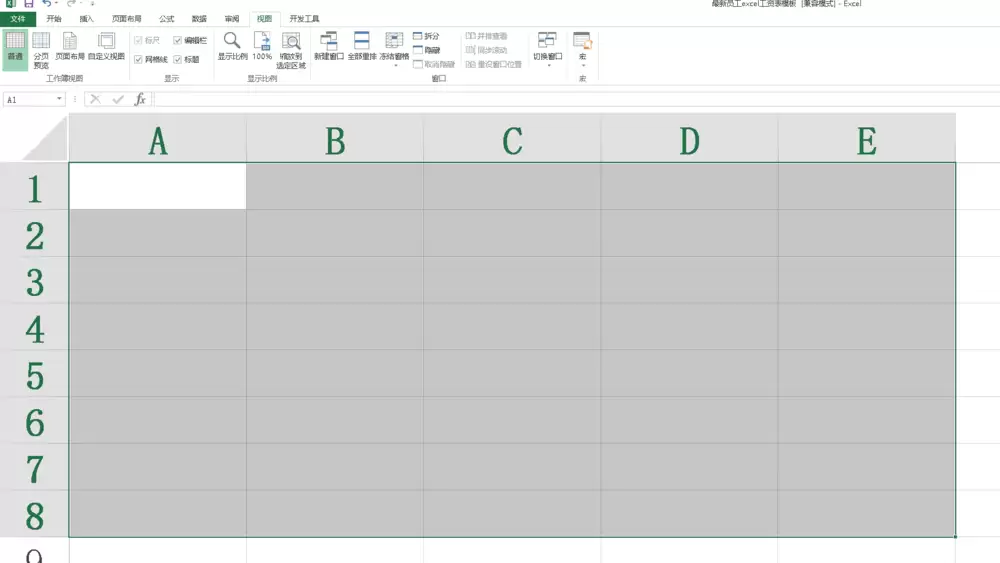Viewport: 1000px width, 563px height.
Task: Select column E header
Action: [x=867, y=138]
